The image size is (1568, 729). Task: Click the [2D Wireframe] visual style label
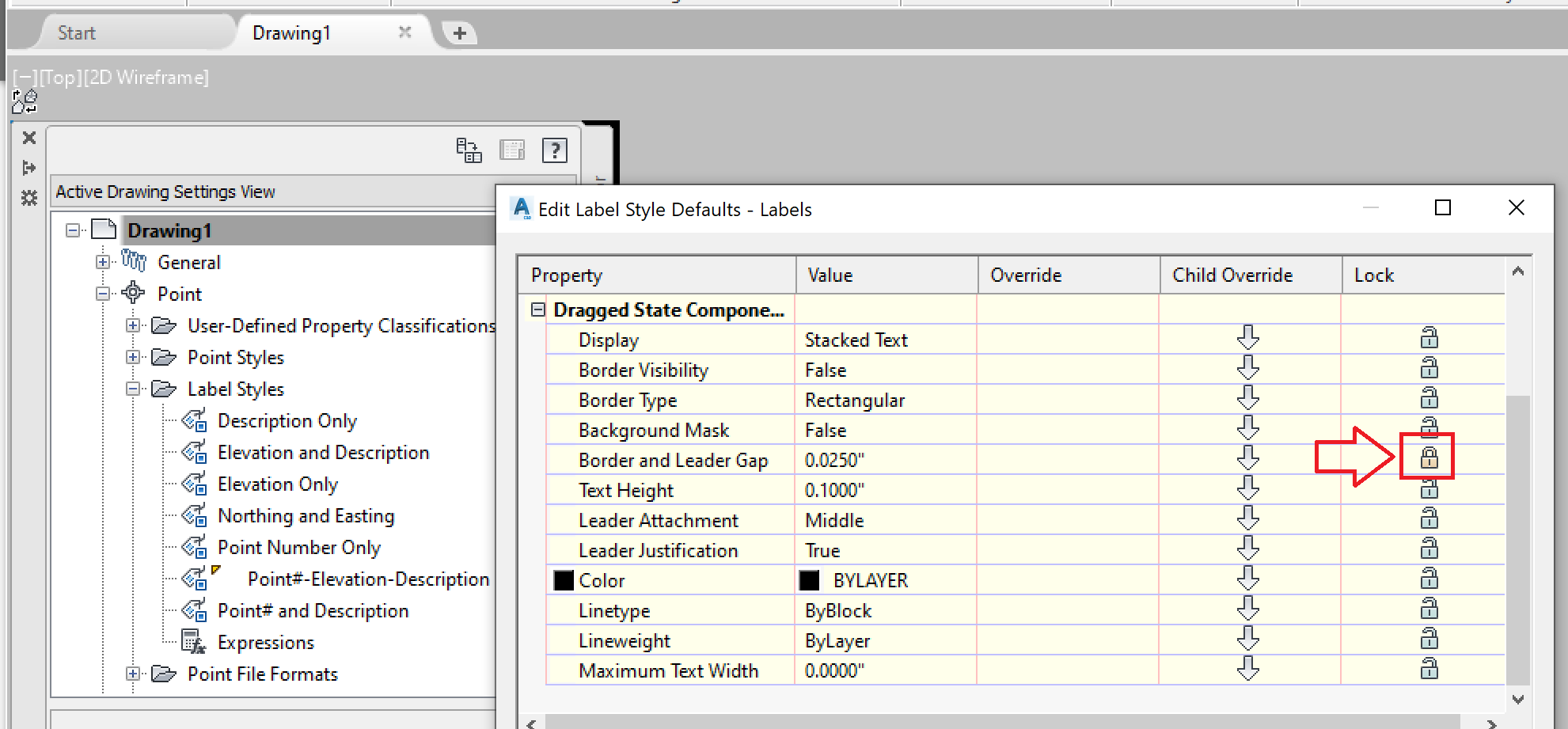146,78
